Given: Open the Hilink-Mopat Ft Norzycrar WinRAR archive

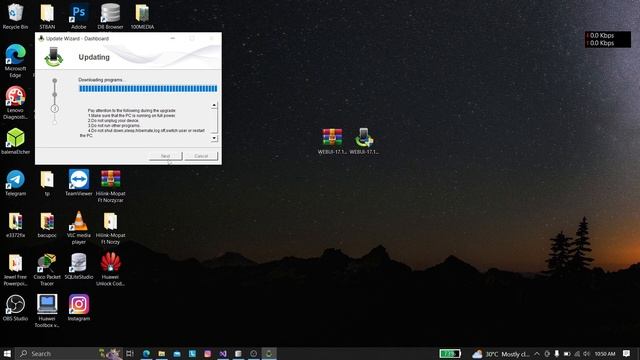Looking at the screenshot, I should 110,186.
